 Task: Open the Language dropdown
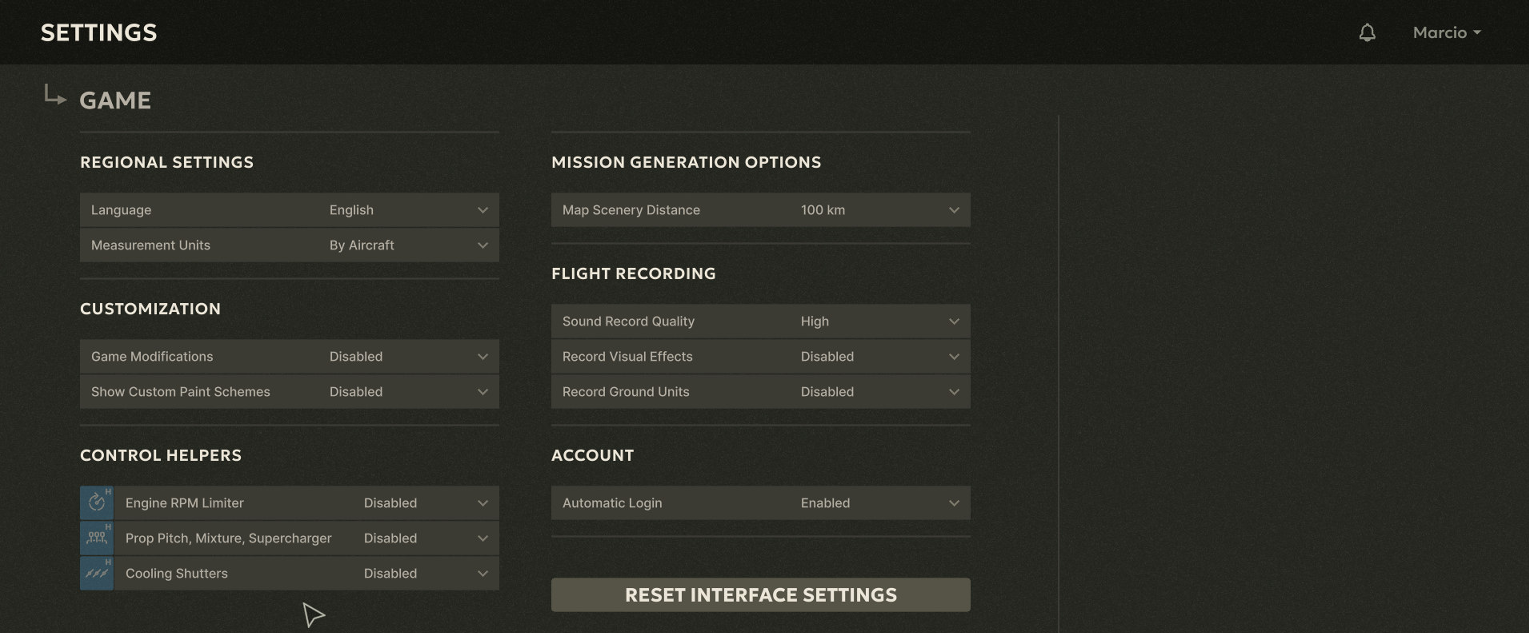tap(289, 210)
